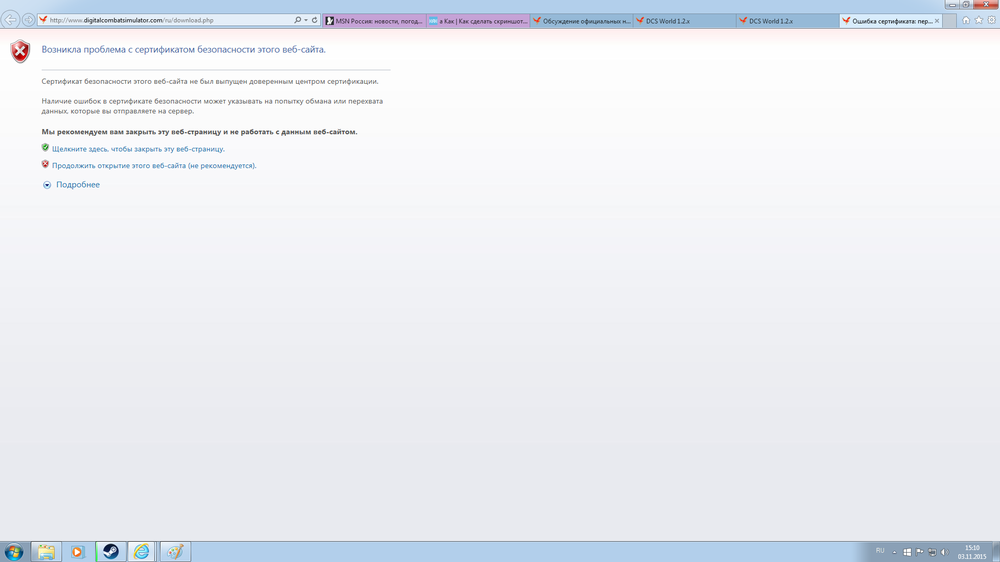Click the red shield certificate error icon
The height and width of the screenshot is (562, 1000).
click(20, 51)
